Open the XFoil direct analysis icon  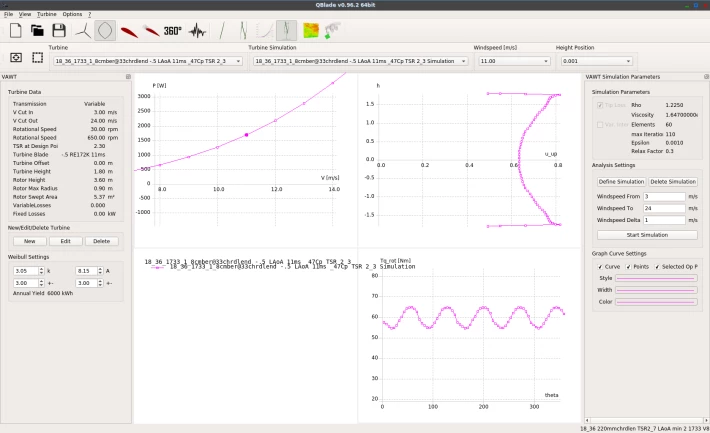click(x=151, y=31)
